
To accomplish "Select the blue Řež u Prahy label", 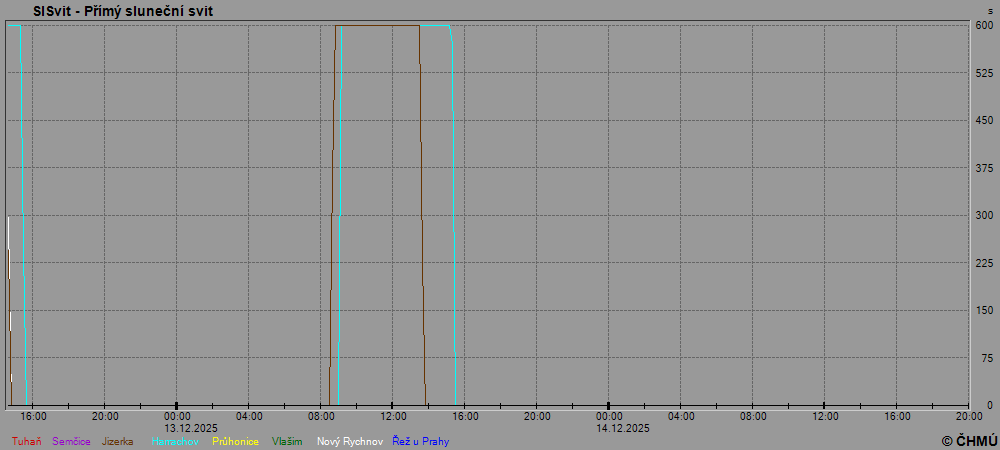I will click(x=420, y=441).
